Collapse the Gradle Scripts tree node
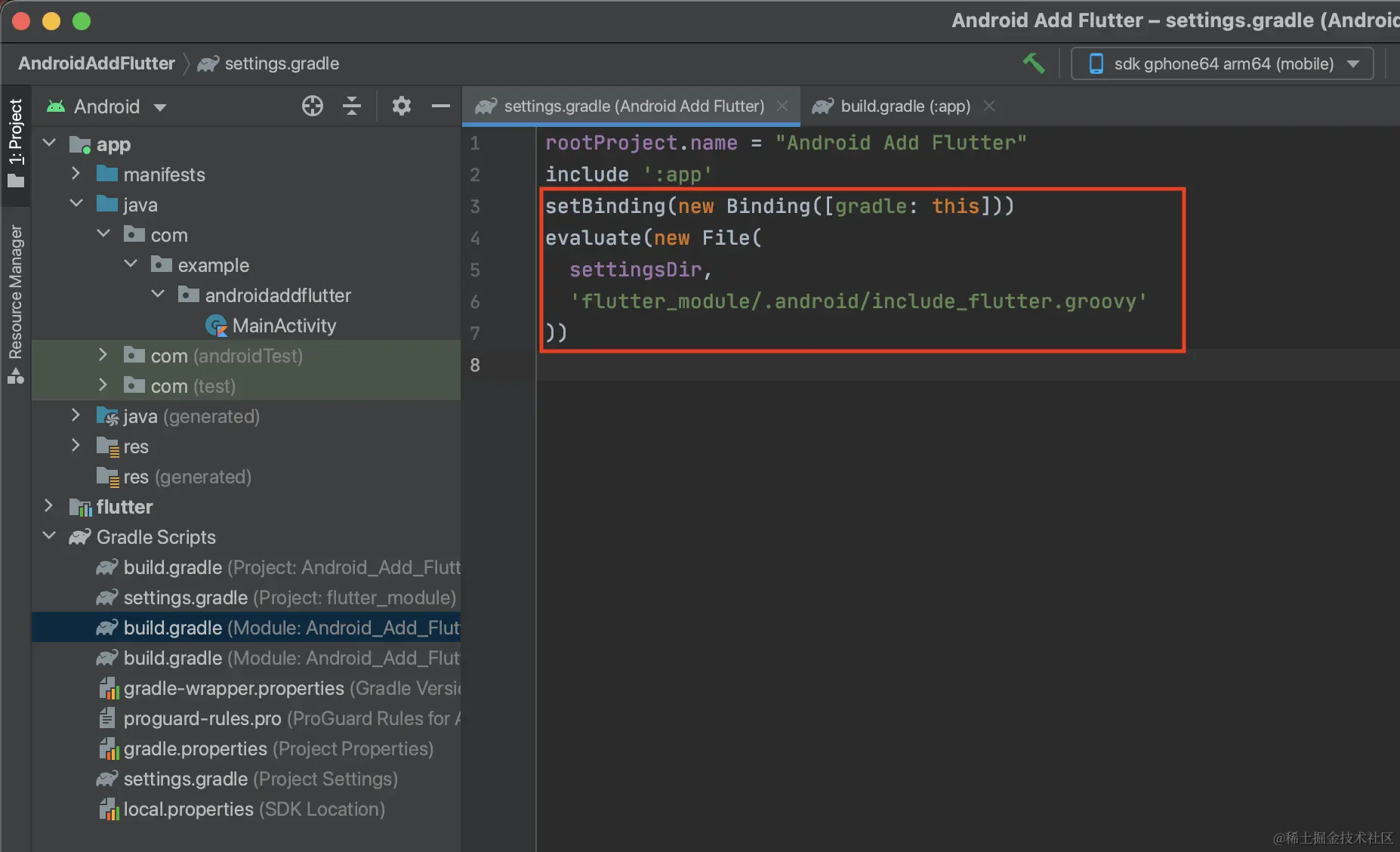 click(x=50, y=536)
